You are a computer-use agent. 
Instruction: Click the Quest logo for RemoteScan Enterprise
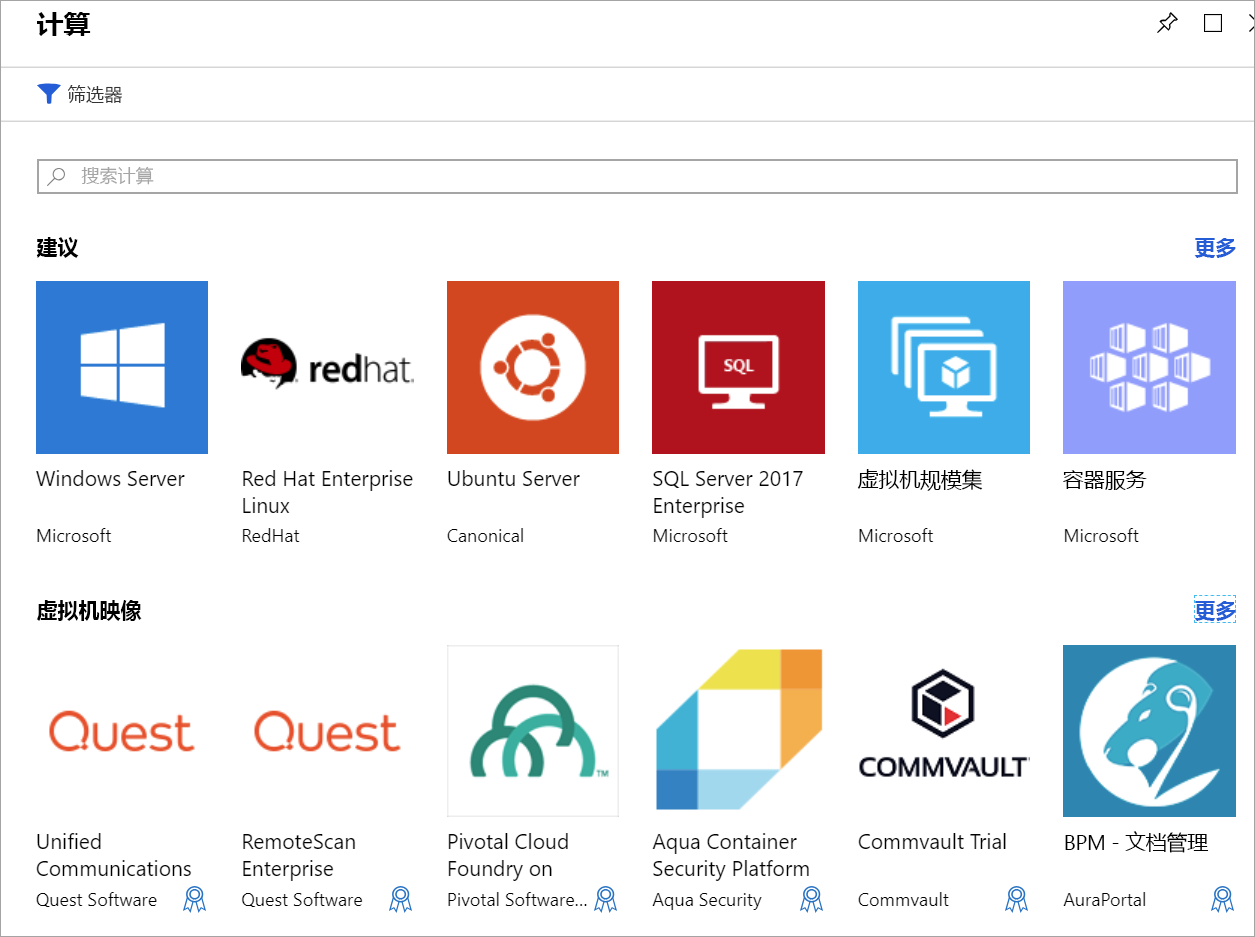click(327, 731)
